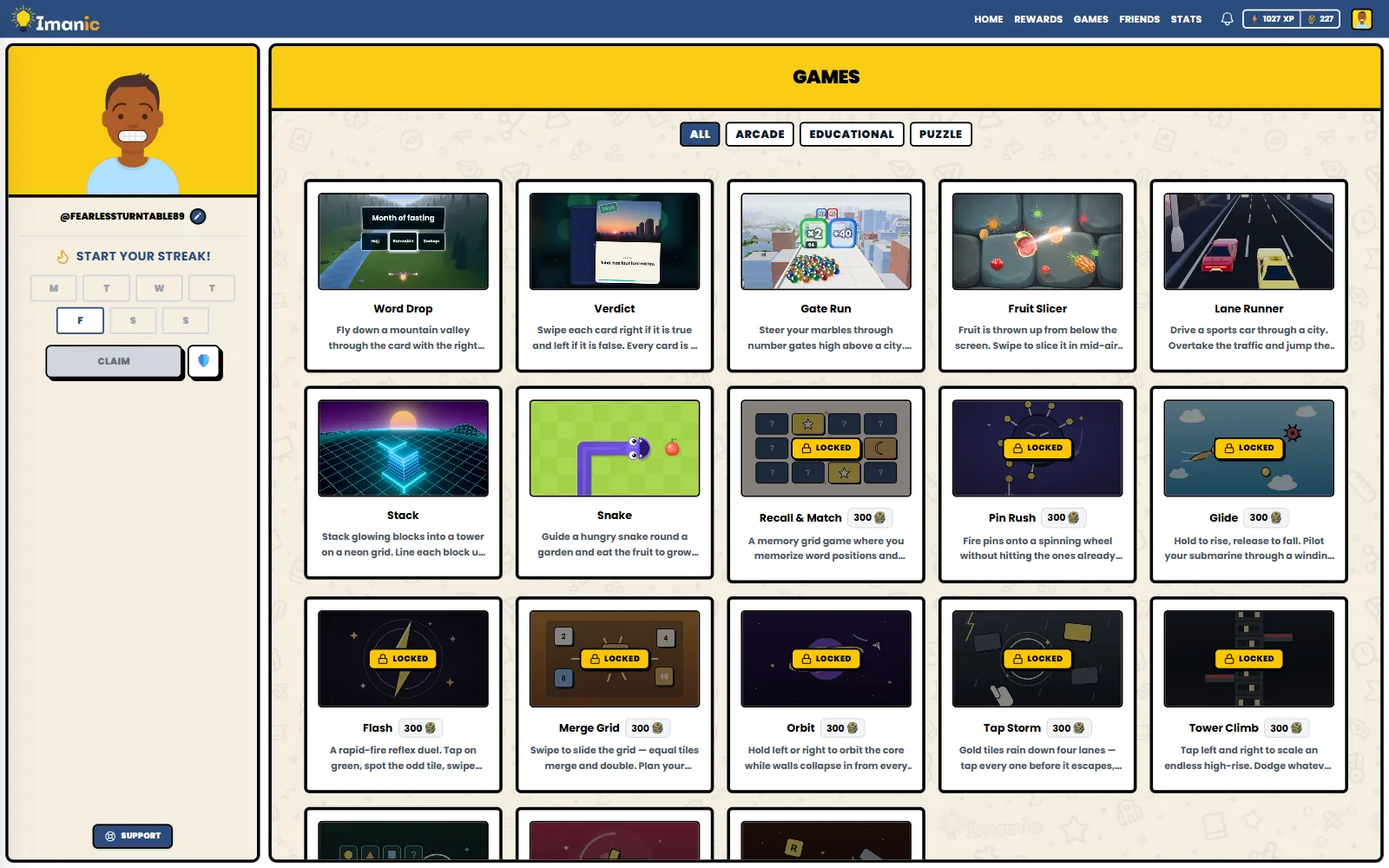Image resolution: width=1389 pixels, height=868 pixels.
Task: Click the Locked badge on Flash
Action: click(403, 659)
